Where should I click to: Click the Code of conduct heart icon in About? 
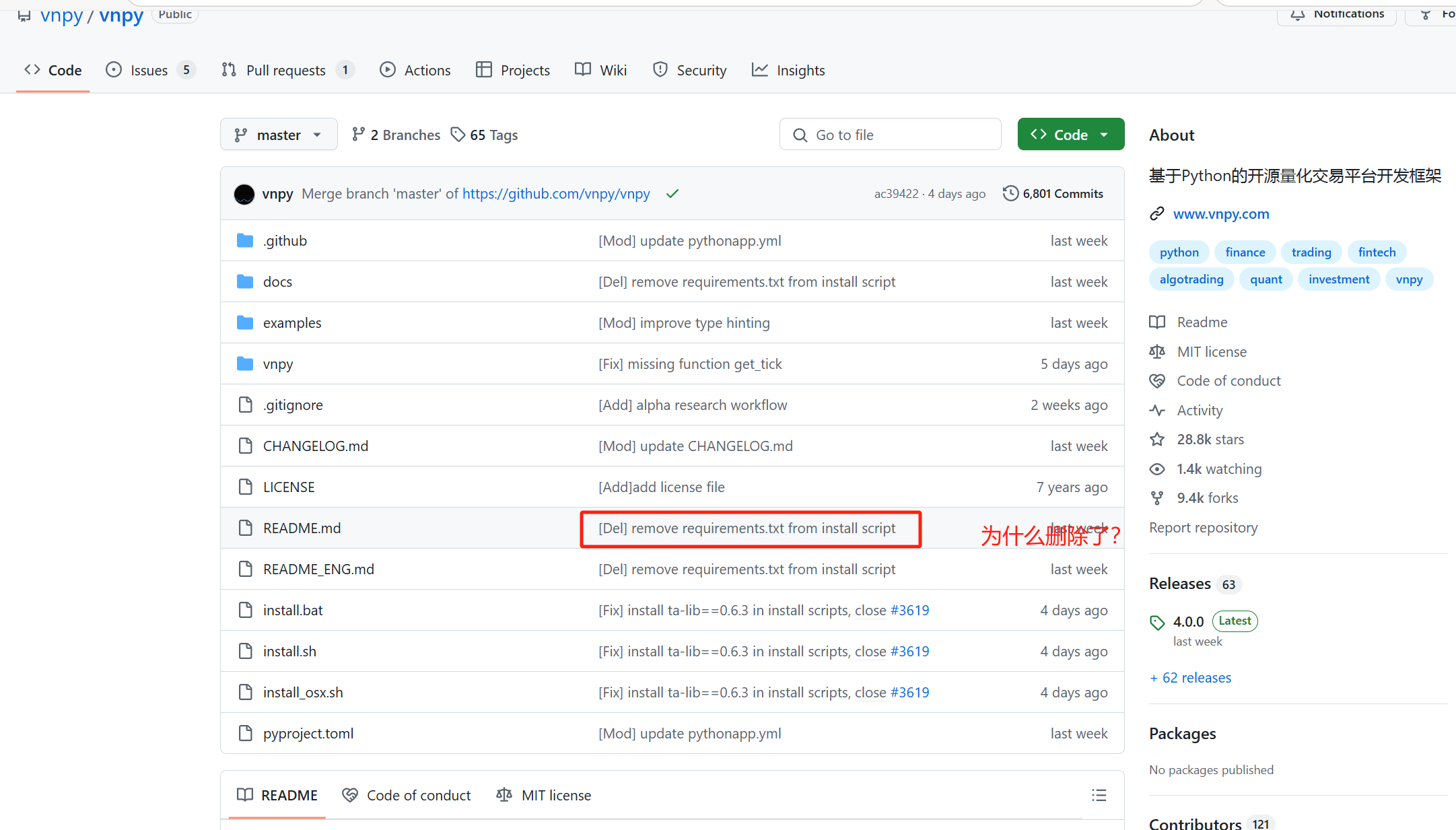pos(1156,381)
